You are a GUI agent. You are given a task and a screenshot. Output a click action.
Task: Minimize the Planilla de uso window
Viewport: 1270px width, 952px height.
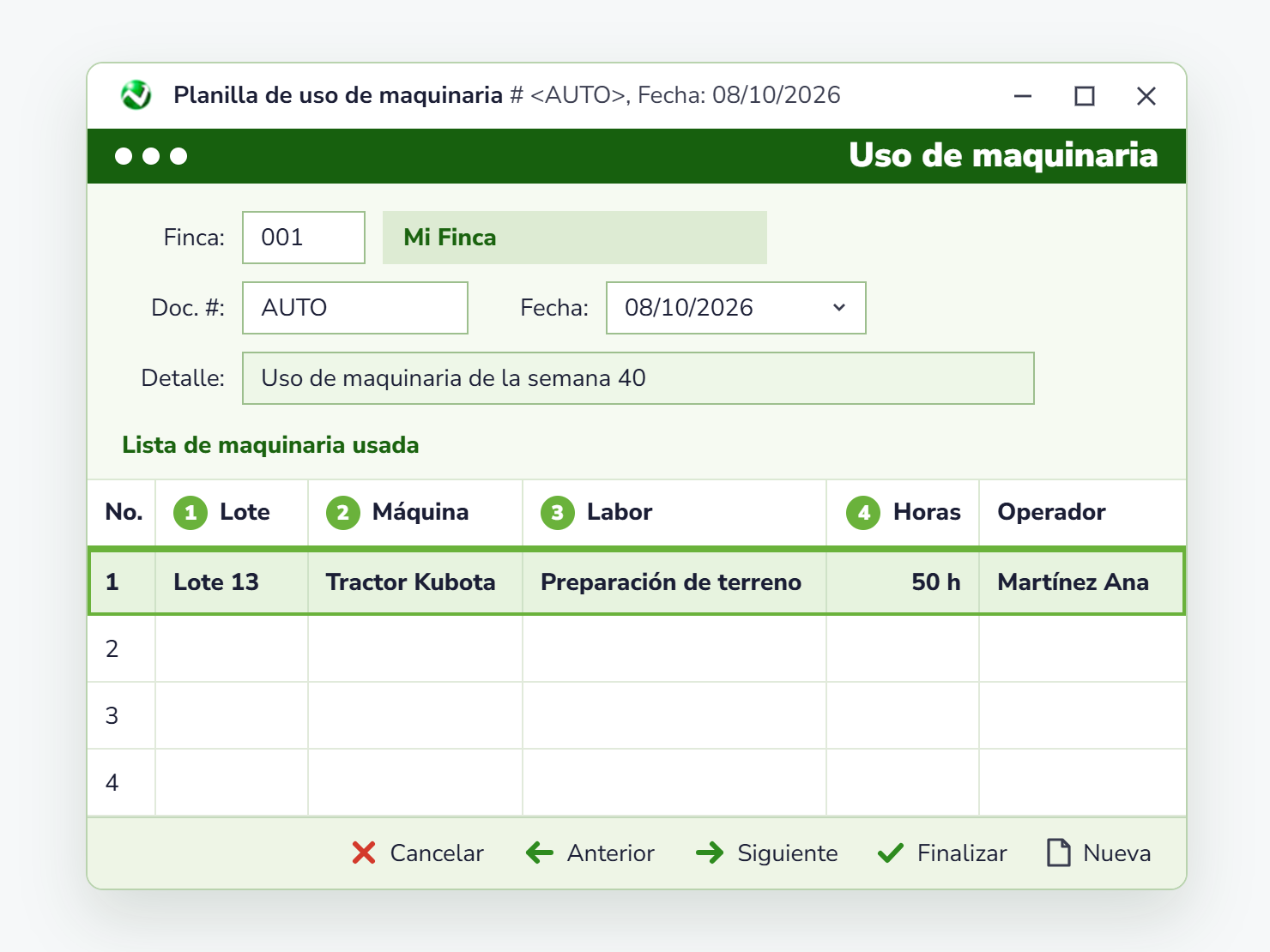(1023, 96)
